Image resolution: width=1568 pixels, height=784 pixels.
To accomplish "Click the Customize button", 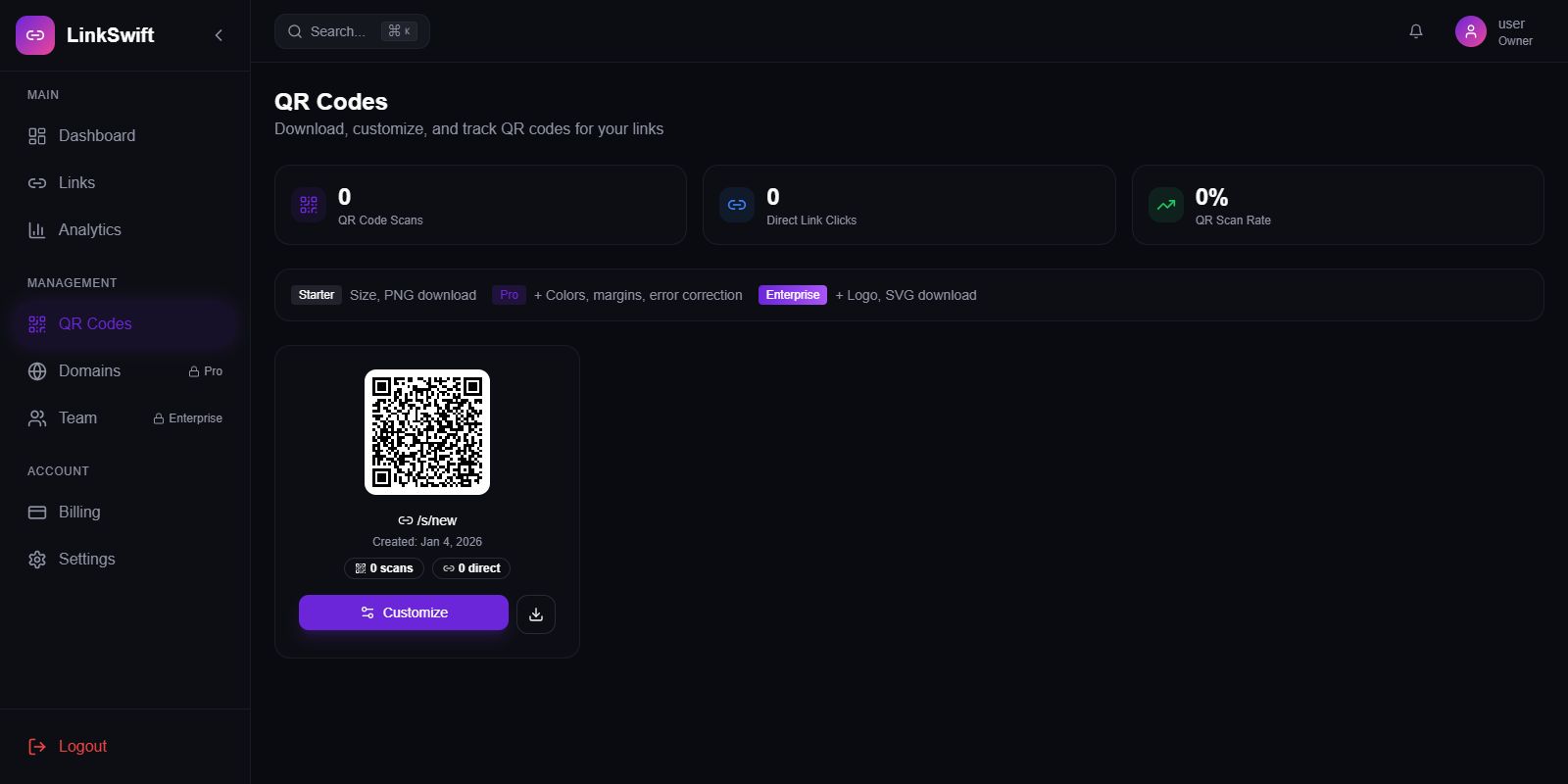I will (404, 612).
